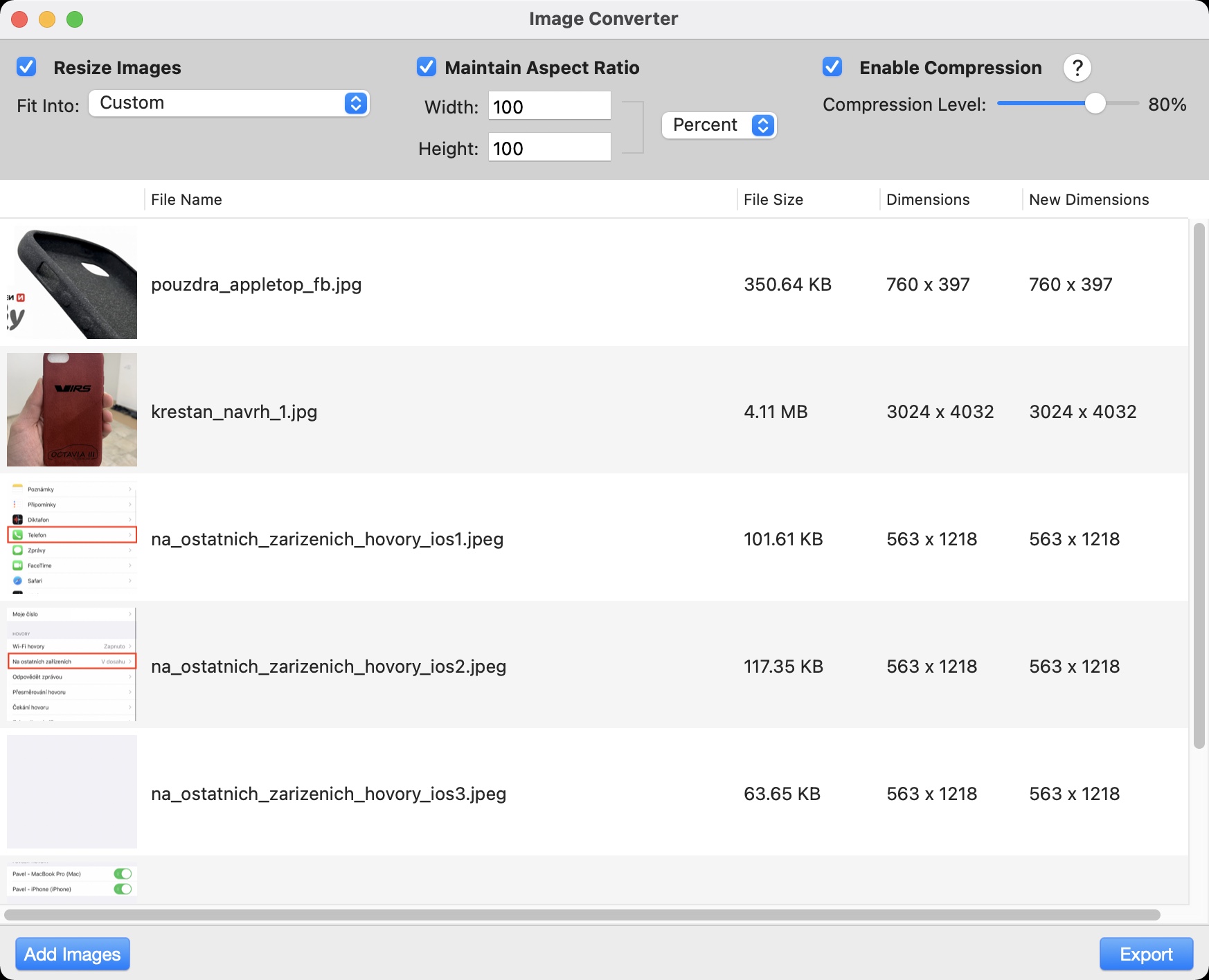Viewport: 1209px width, 980px height.
Task: Click the blank hovory_ios3.jpeg thumbnail
Action: pyautogui.click(x=72, y=792)
